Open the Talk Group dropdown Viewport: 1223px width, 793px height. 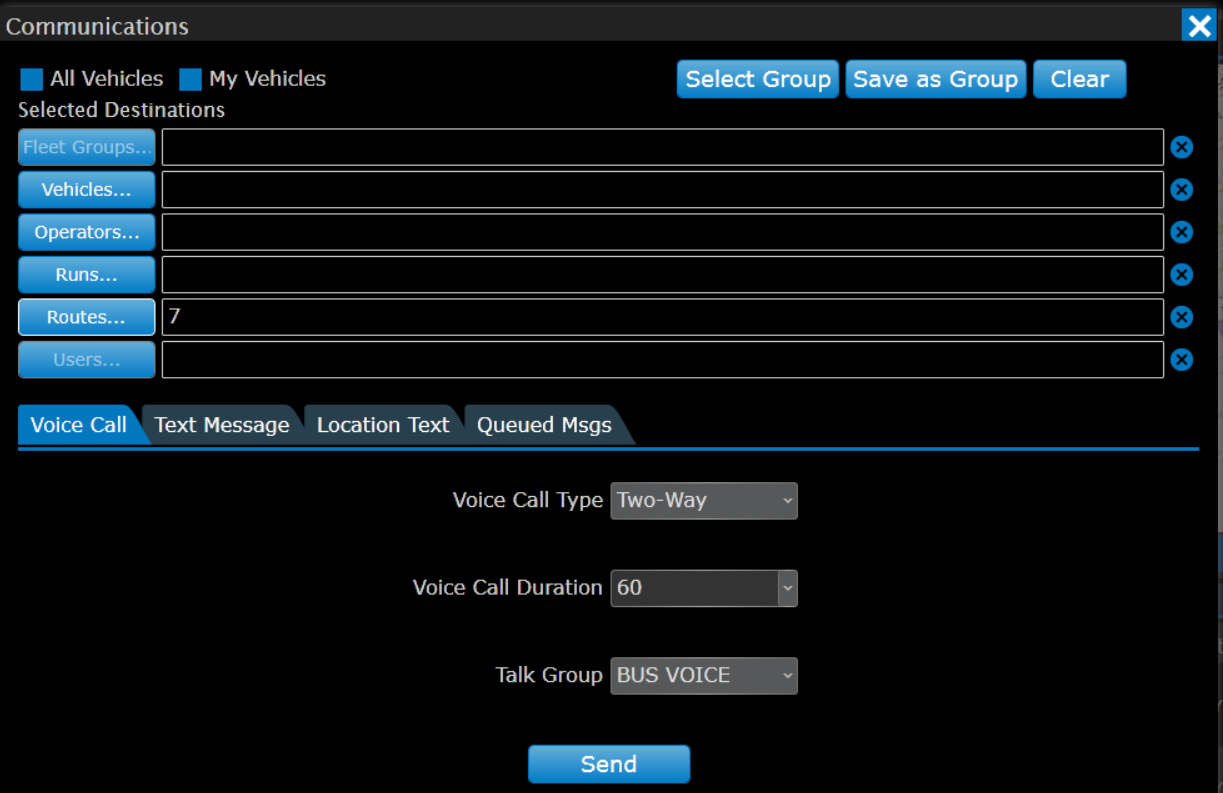704,676
